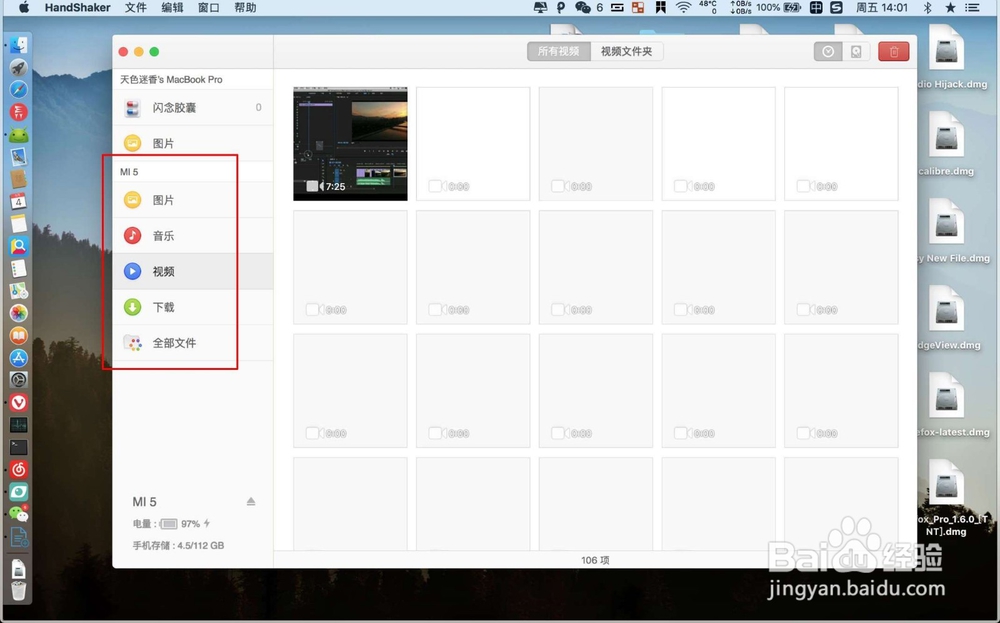Image resolution: width=1000 pixels, height=623 pixels.
Task: Open Notification Center list icon
Action: (972, 8)
